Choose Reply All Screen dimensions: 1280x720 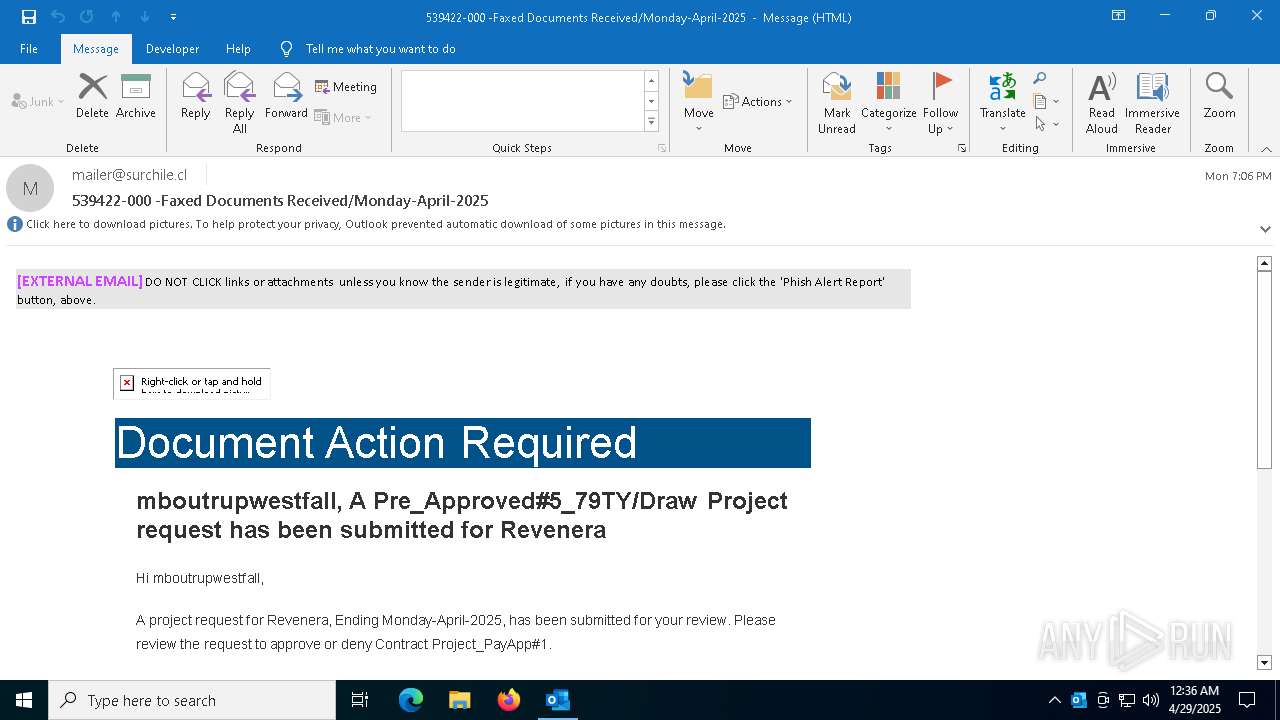tap(240, 103)
